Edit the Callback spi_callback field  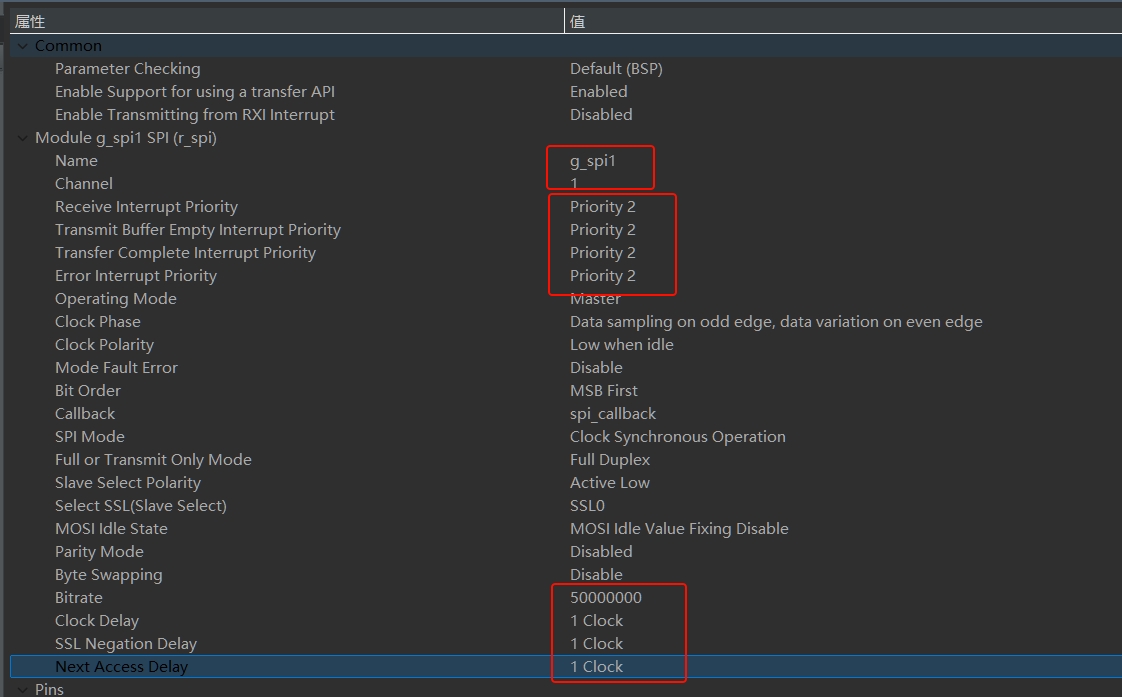[x=612, y=414]
